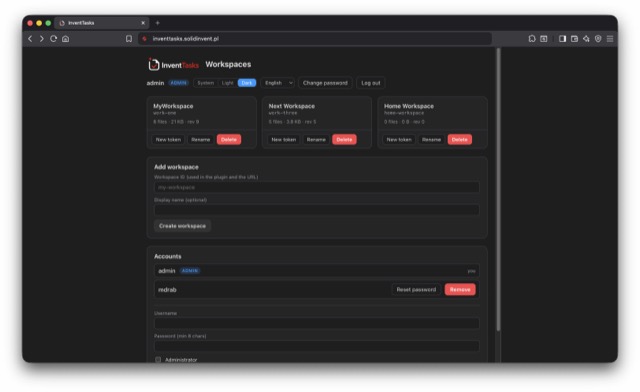The width and height of the screenshot is (640, 392).
Task: Delete the MyWorkspace workspace
Action: pos(229,140)
